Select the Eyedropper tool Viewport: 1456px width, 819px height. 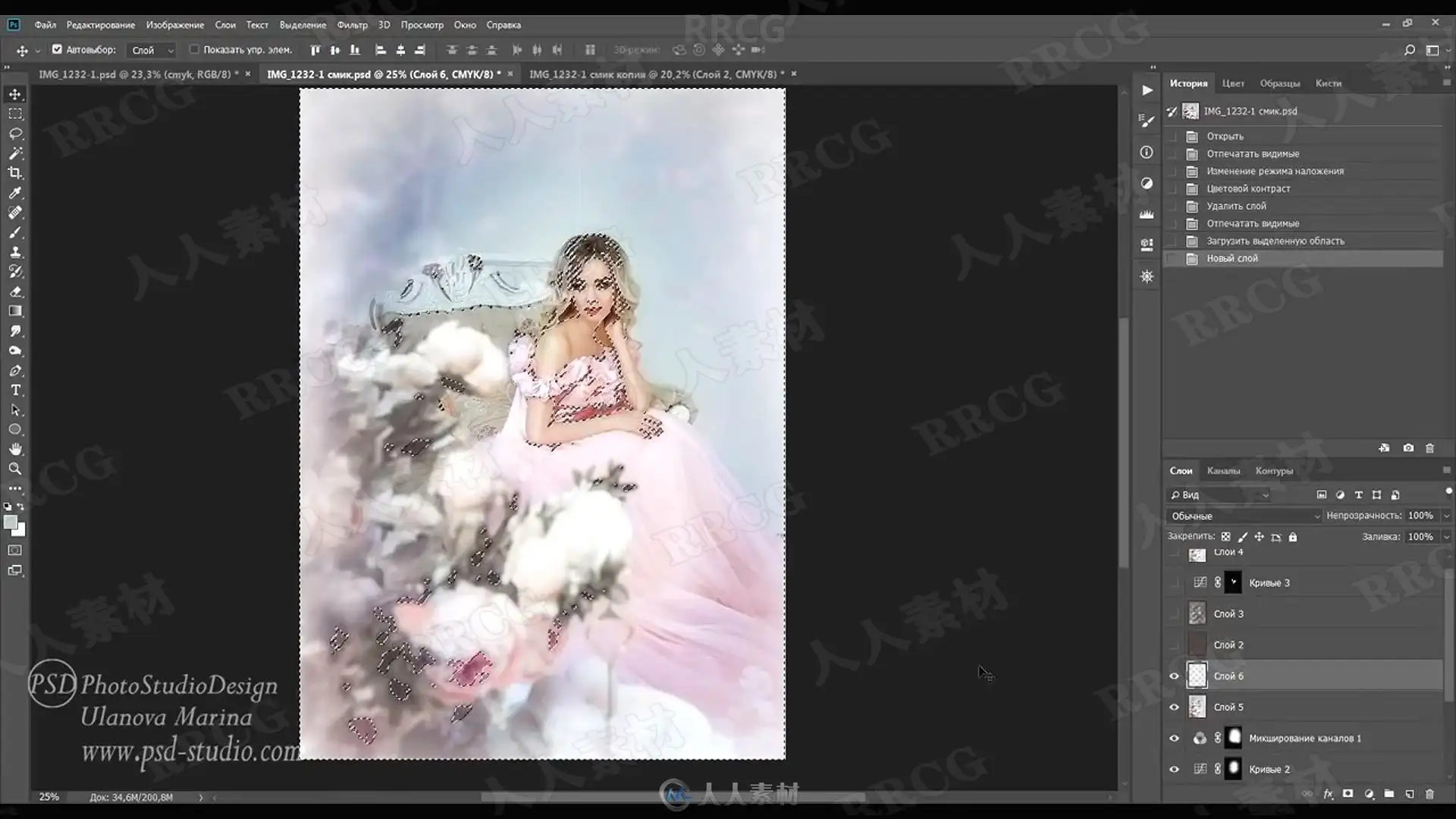point(15,193)
